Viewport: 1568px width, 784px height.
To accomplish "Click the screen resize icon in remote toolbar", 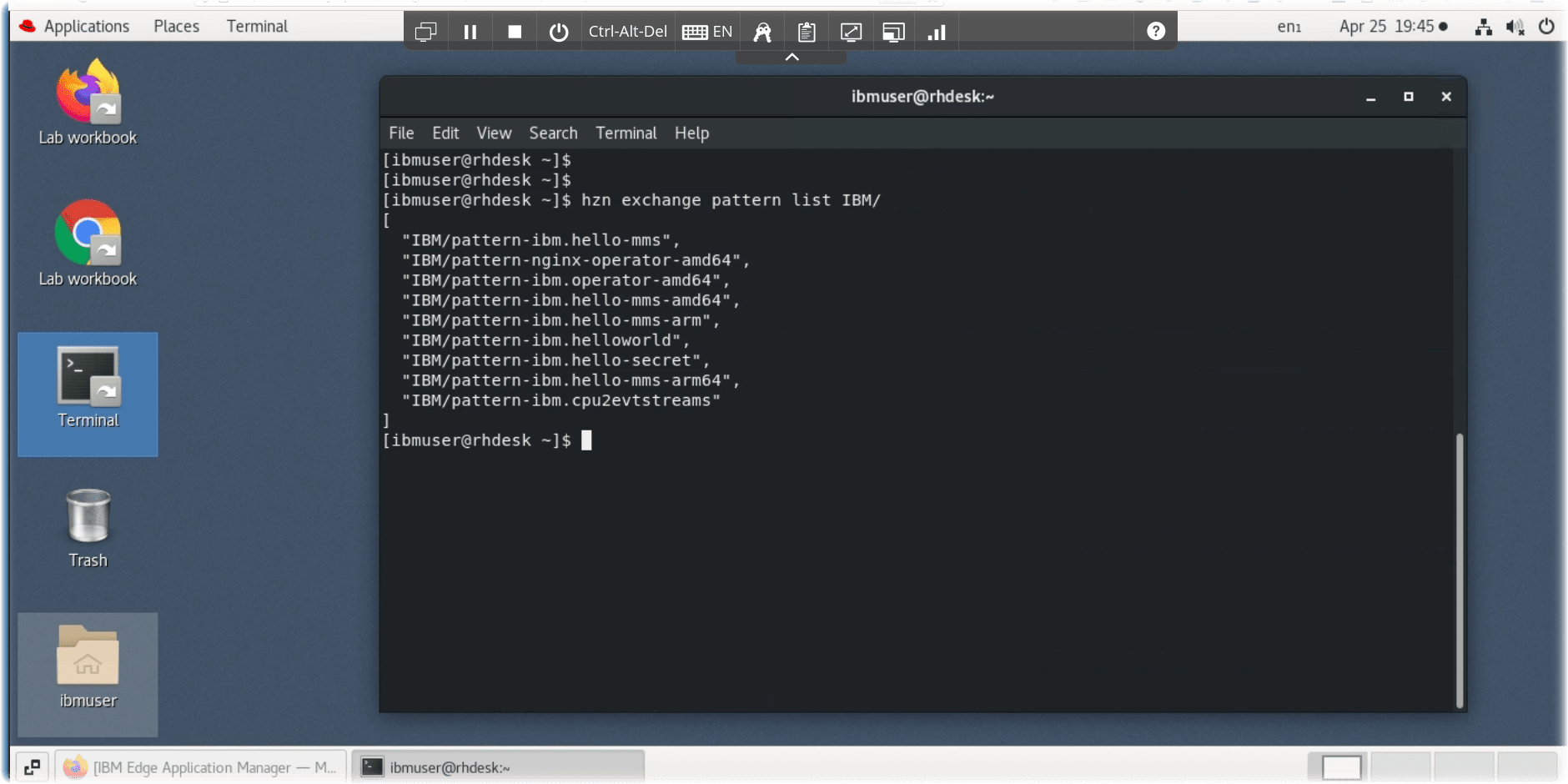I will point(893,32).
